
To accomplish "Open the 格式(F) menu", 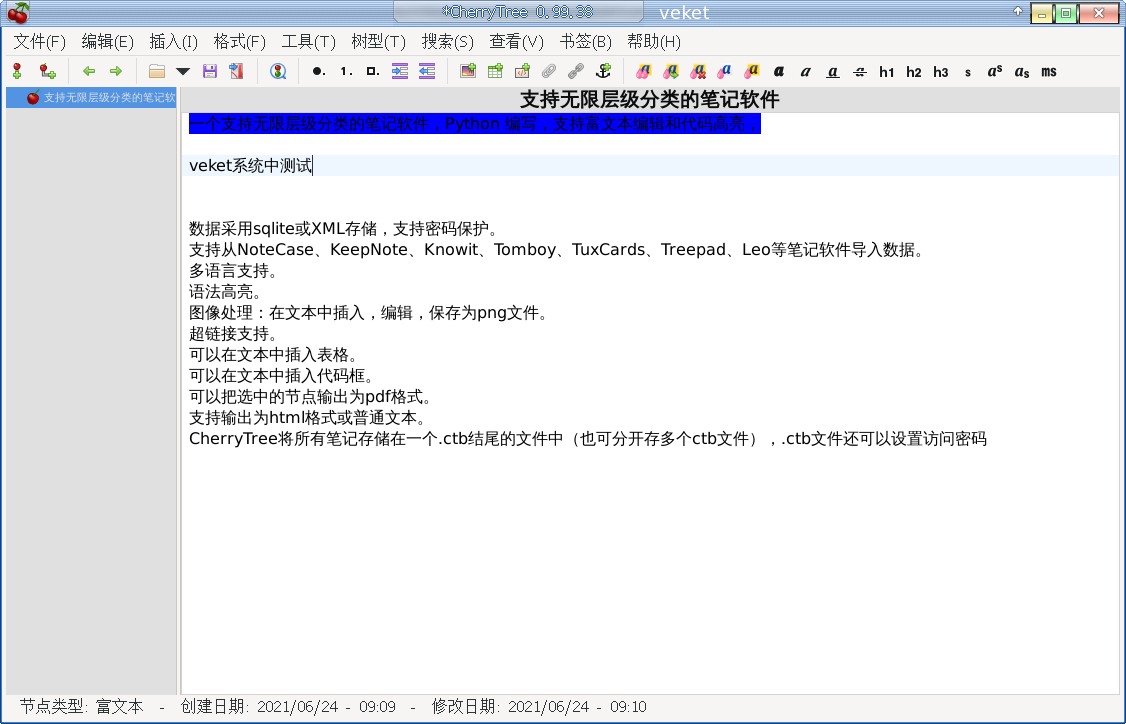I will 239,42.
